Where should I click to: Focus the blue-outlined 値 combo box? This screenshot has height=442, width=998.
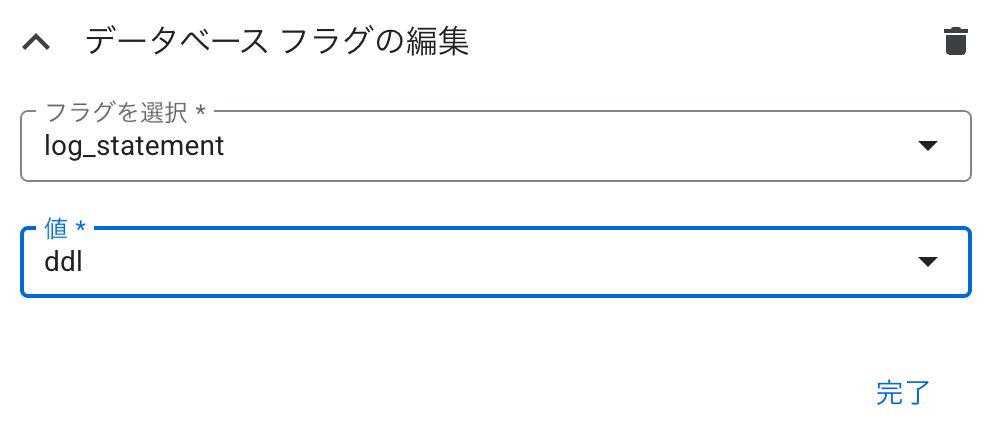pos(496,262)
